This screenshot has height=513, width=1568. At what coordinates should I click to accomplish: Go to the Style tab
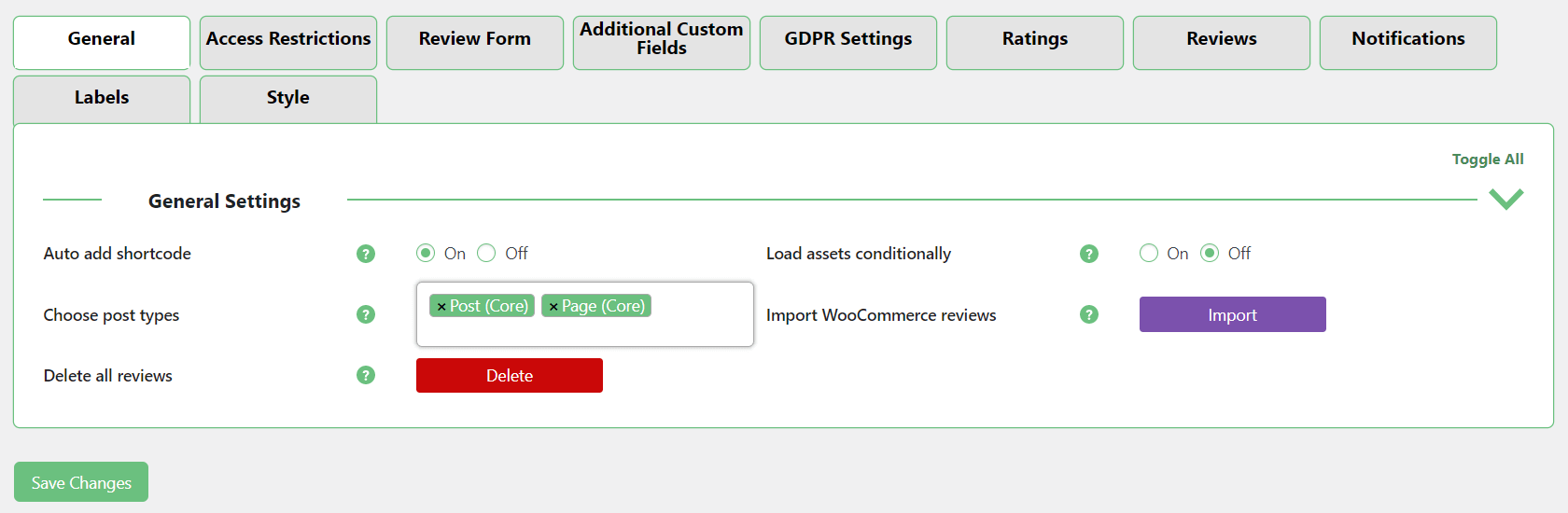point(288,98)
